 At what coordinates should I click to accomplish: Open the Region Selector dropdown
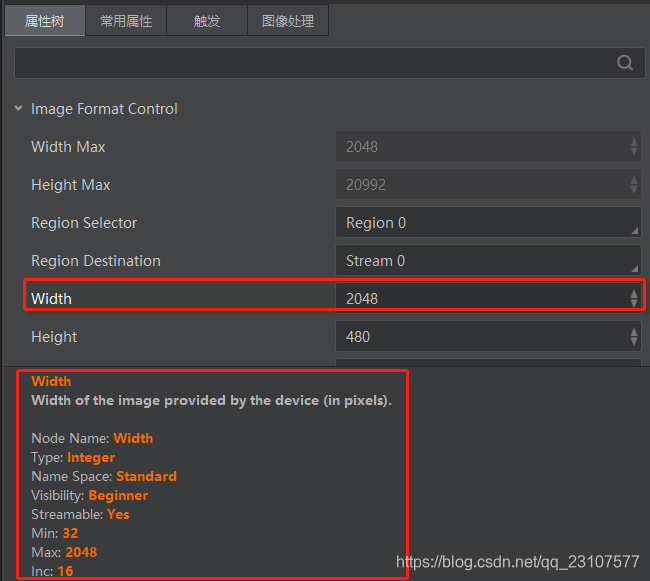(488, 223)
